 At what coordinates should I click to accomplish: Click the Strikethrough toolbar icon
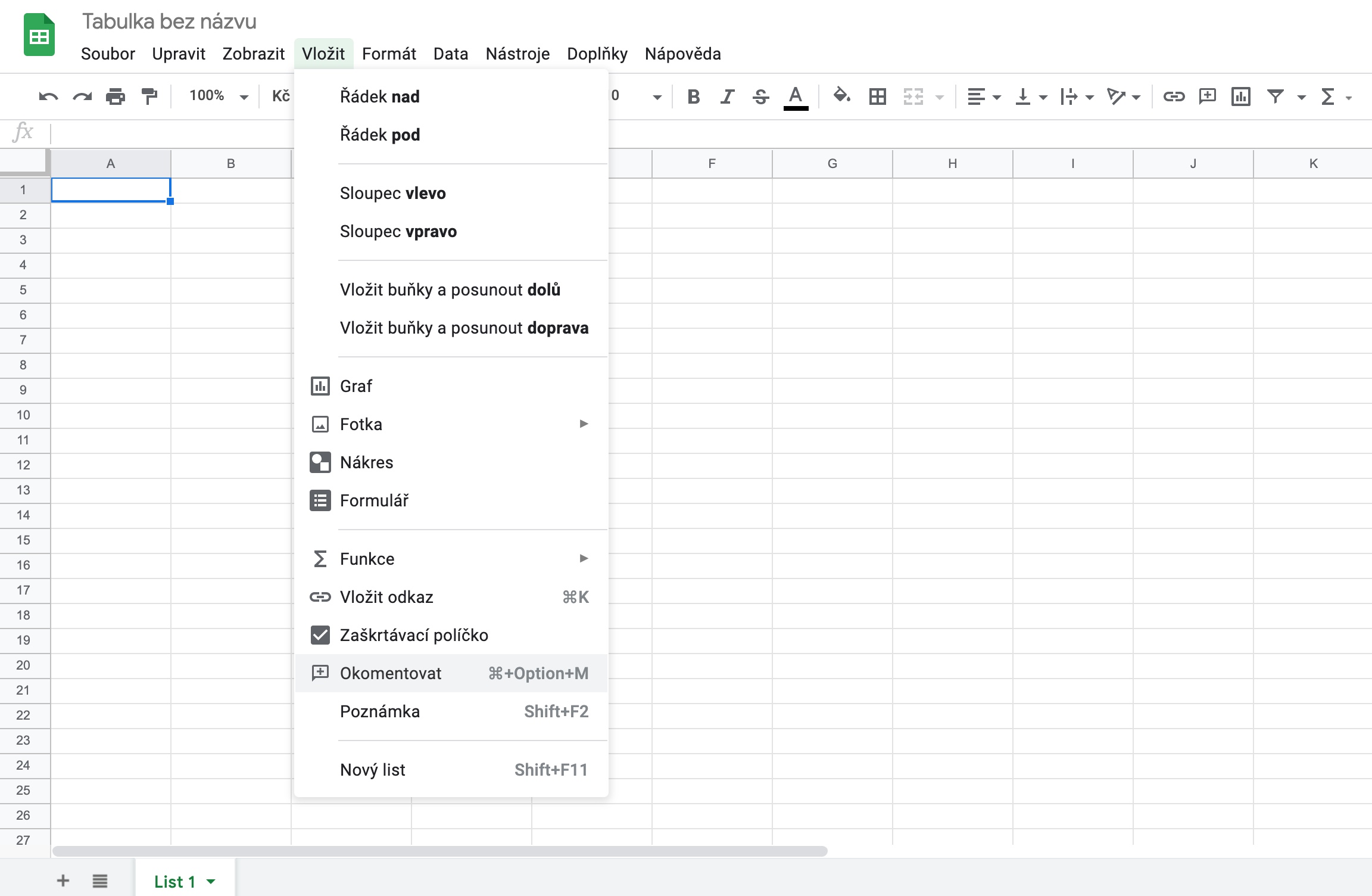pos(760,97)
